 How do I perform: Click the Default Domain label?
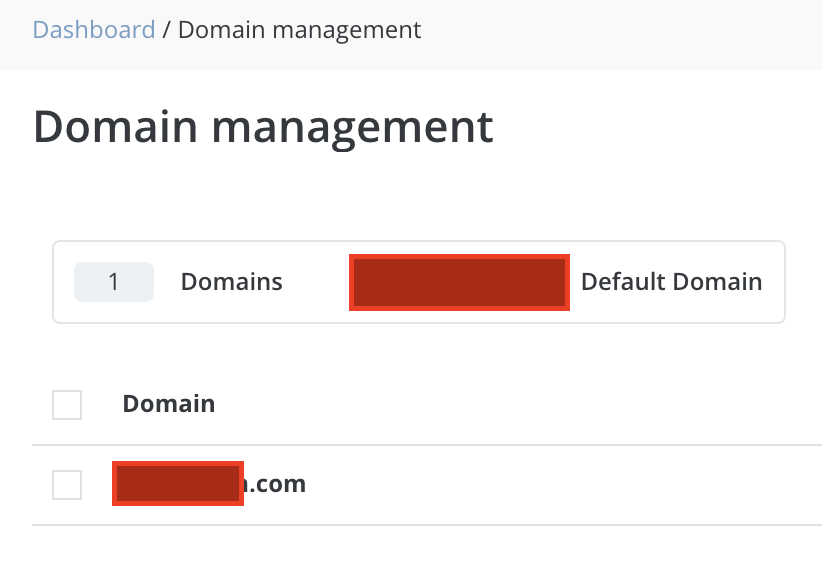671,282
